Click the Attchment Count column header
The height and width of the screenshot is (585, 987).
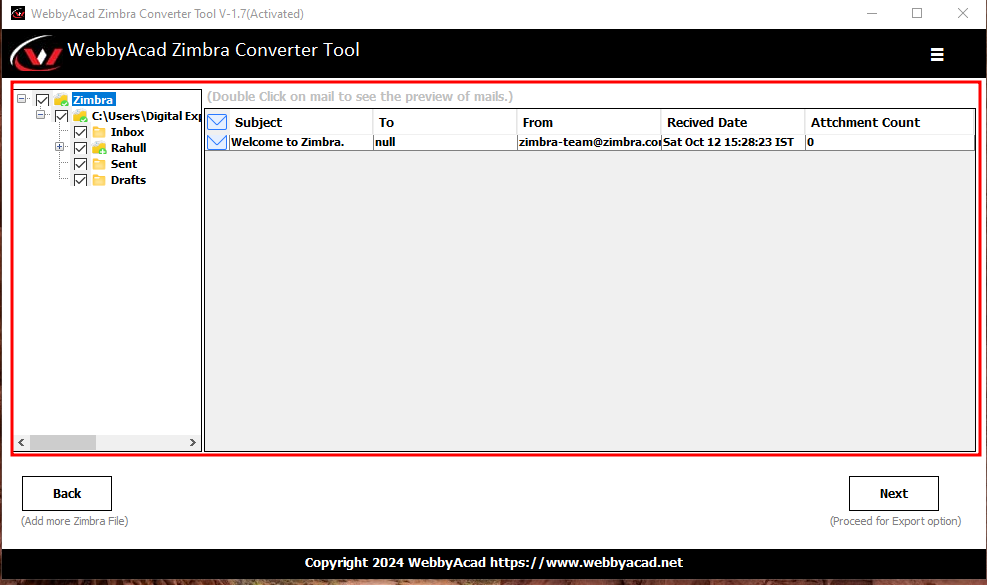(890, 122)
